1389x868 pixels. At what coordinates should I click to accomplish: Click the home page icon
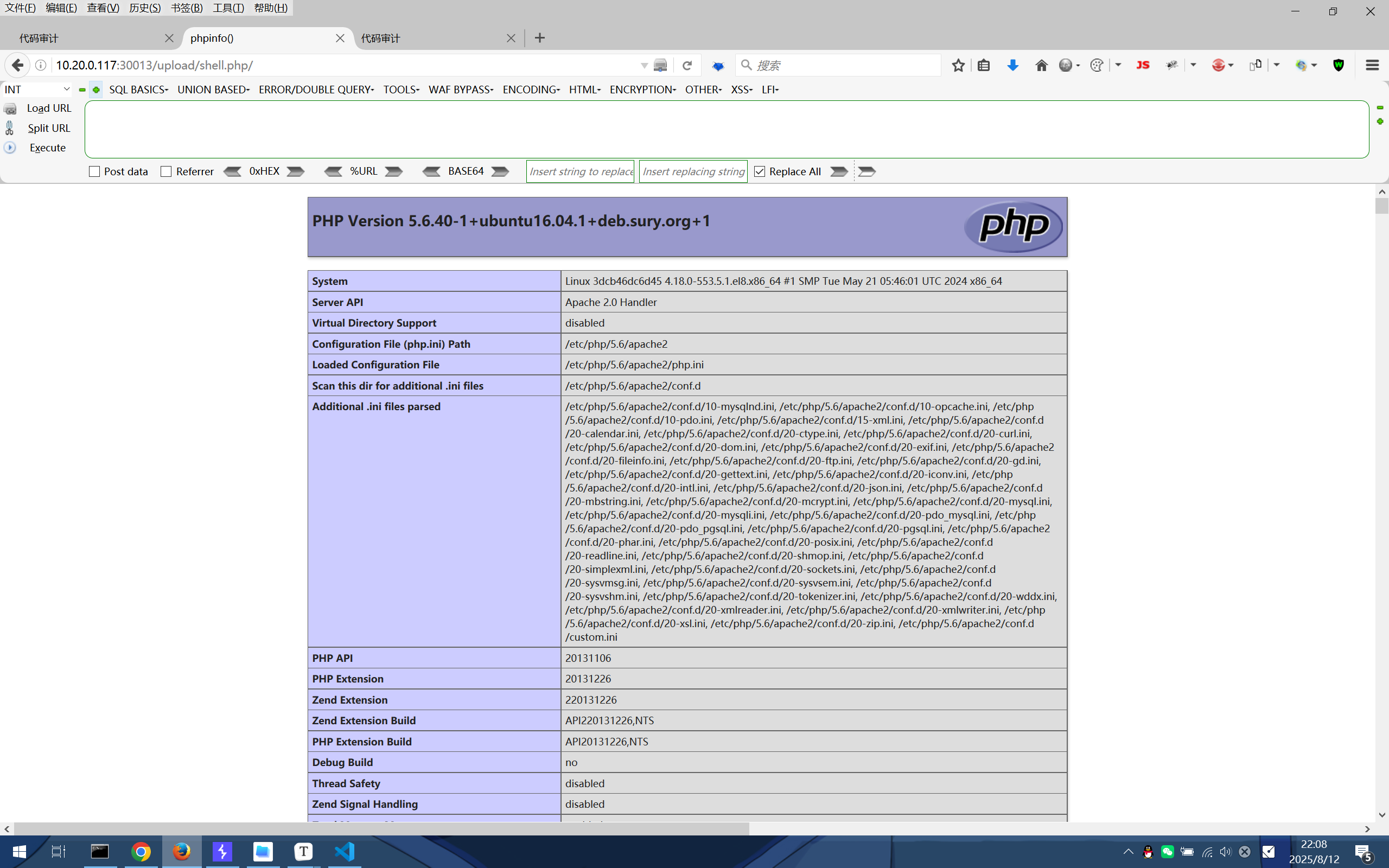(x=1041, y=66)
